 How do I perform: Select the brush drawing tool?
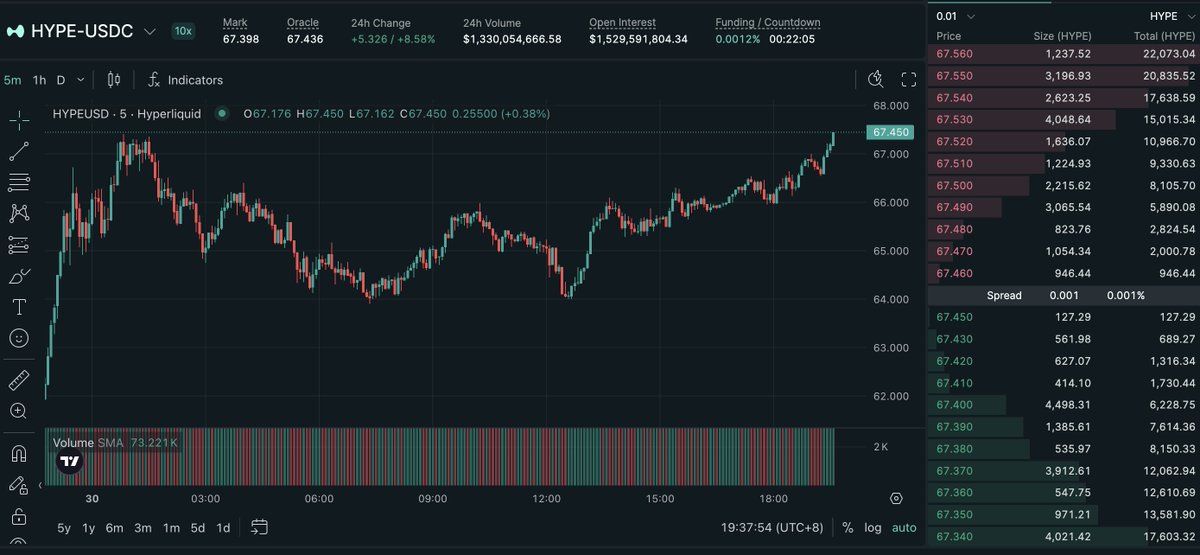tap(19, 276)
